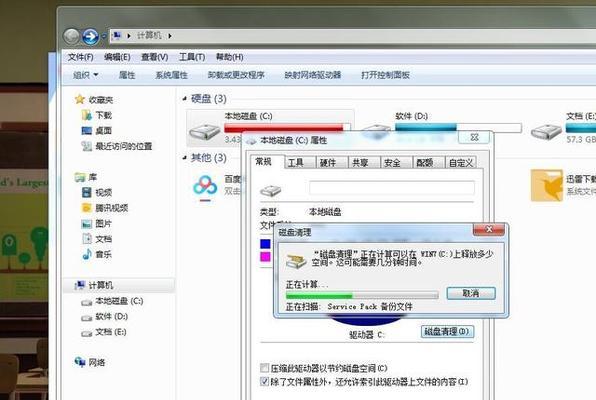Switch to the 硬件 tab
This screenshot has width=596, height=400.
coord(328,163)
